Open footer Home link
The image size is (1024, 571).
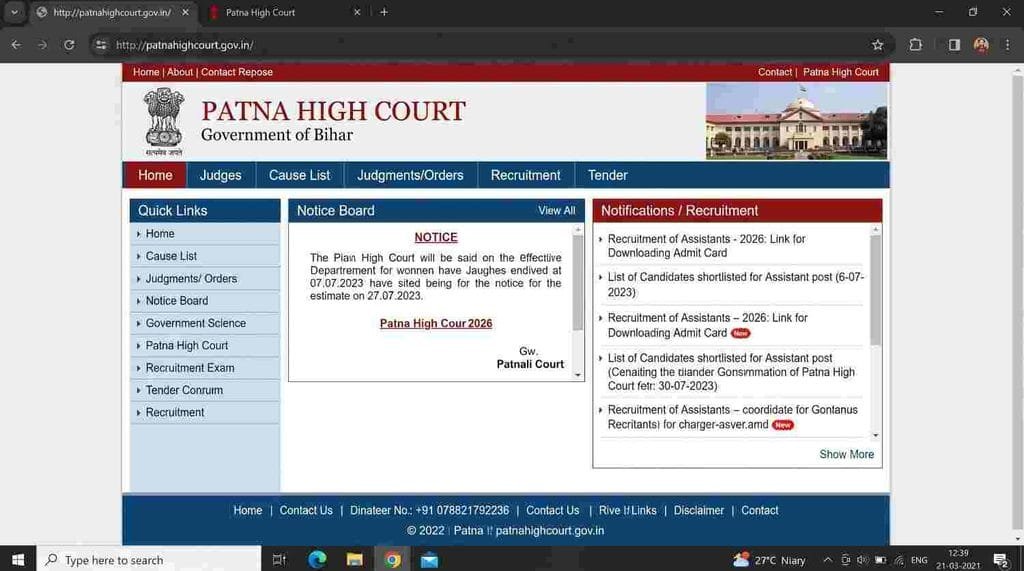click(248, 510)
